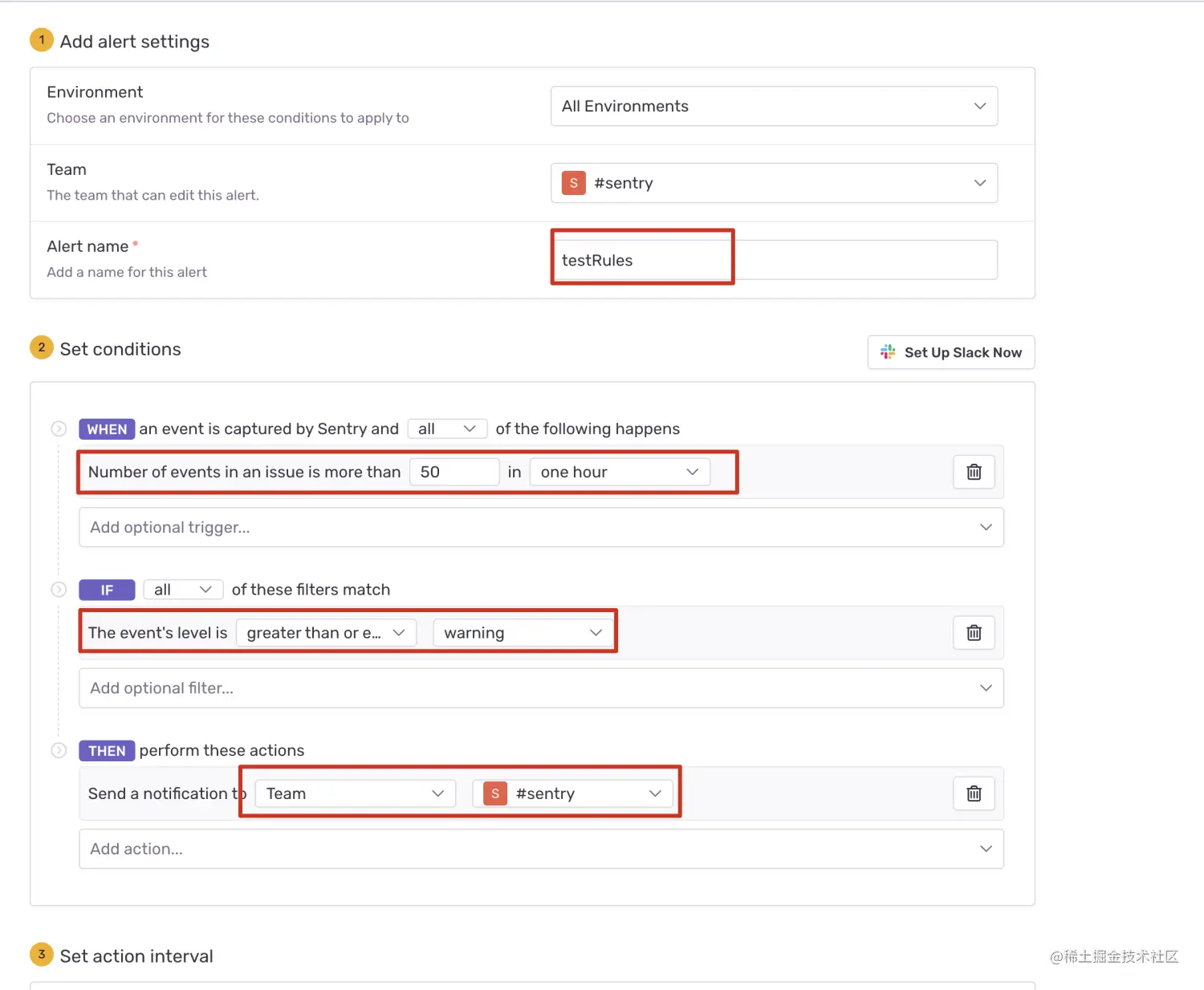This screenshot has width=1204, height=990.
Task: Delete the event's level filter row
Action: pyautogui.click(x=974, y=633)
